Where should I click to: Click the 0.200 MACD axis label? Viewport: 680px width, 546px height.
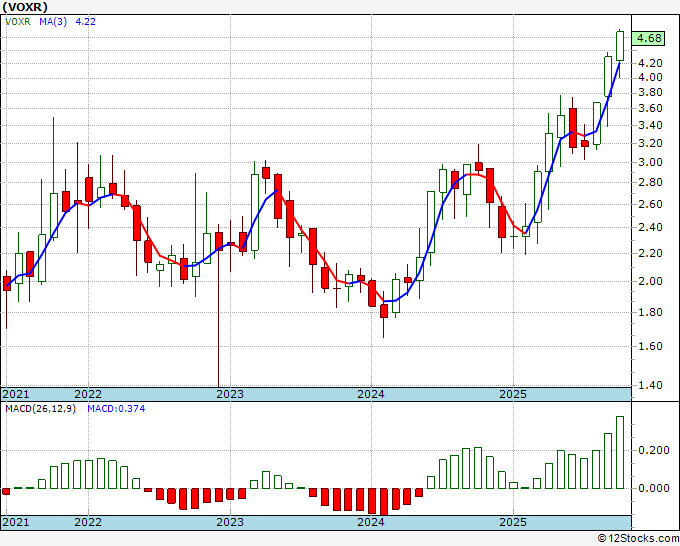pos(651,450)
